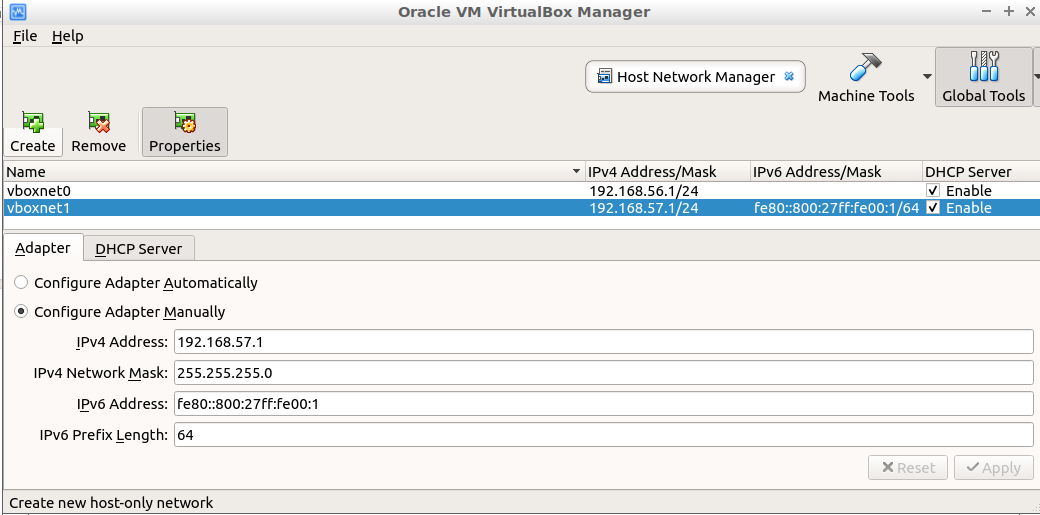The width and height of the screenshot is (1040, 515).
Task: Click the Reset button
Action: tap(909, 467)
